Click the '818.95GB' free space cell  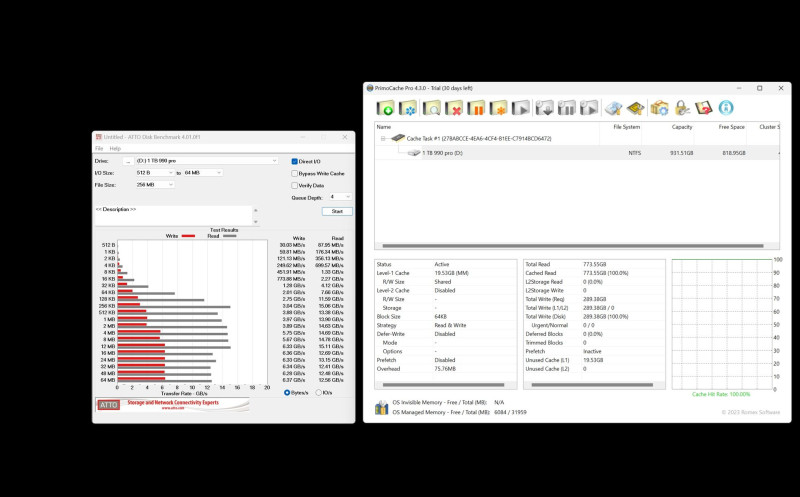(x=734, y=153)
